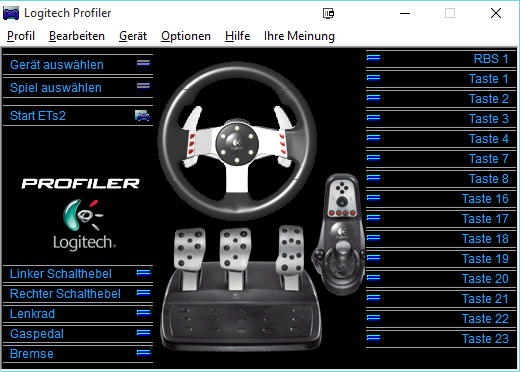Click blue bars icon beside Taste 19
The image size is (520, 372).
373,258
